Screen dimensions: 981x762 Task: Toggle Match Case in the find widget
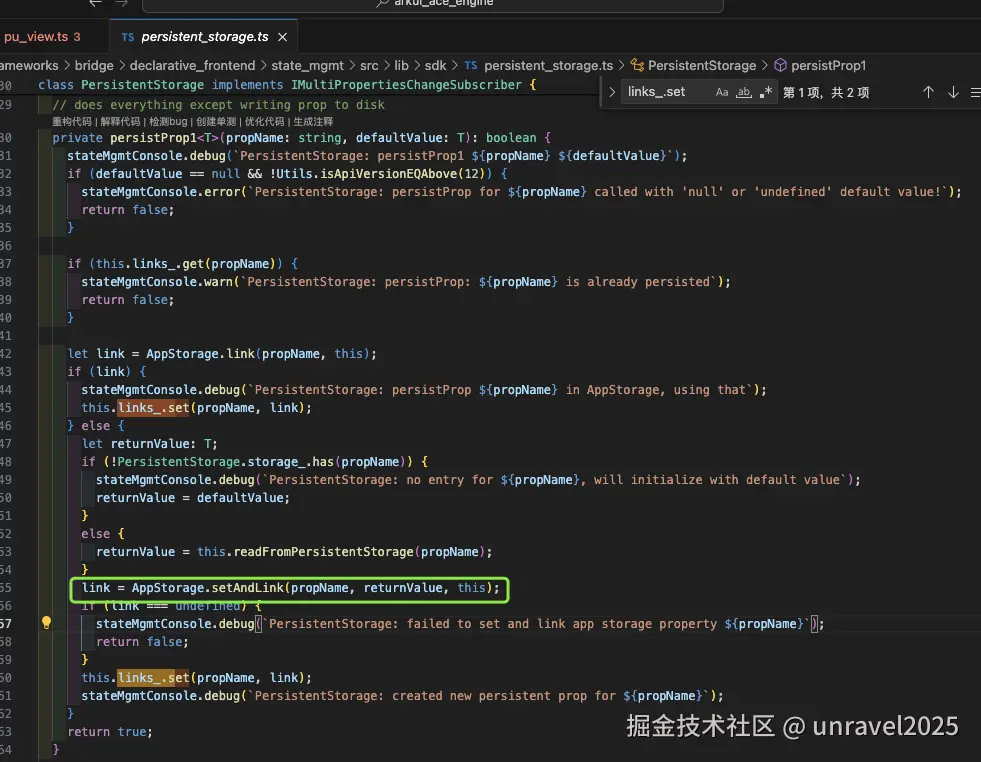click(722, 93)
